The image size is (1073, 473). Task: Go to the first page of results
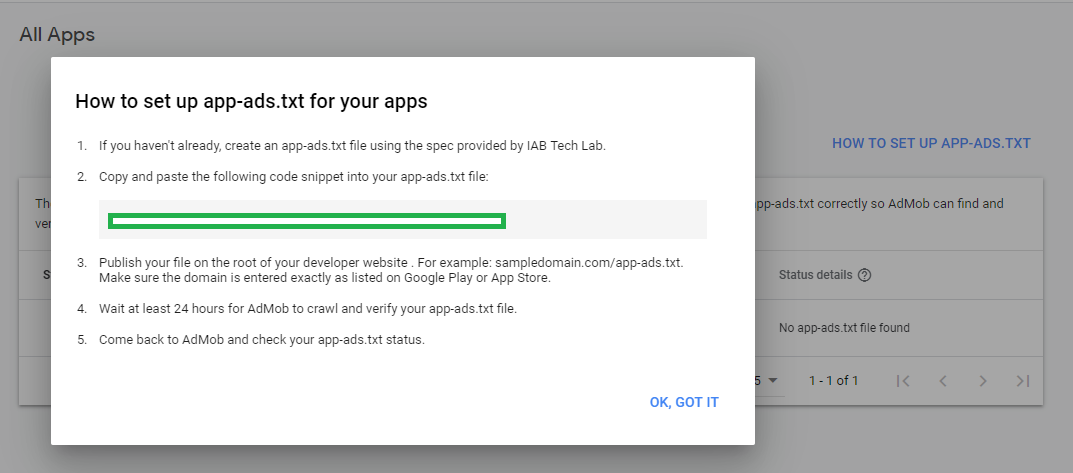[903, 381]
